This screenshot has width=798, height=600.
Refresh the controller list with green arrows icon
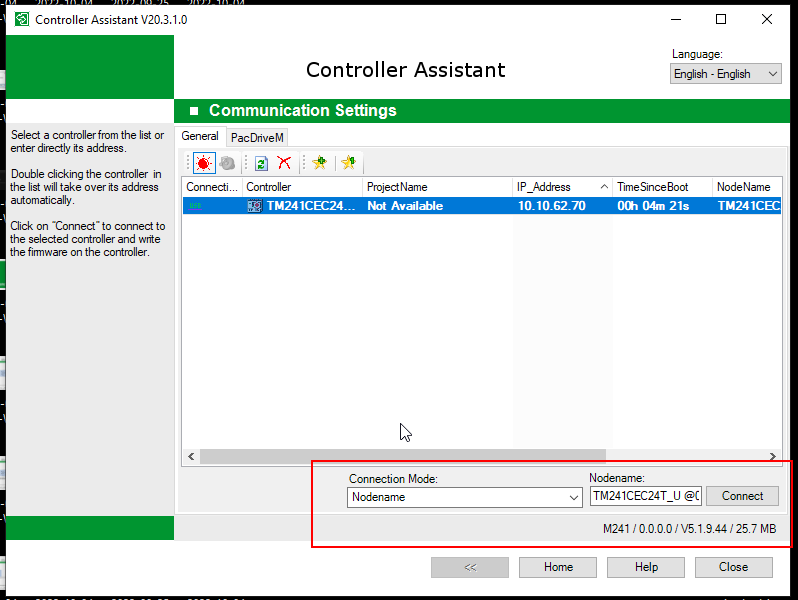click(x=261, y=163)
